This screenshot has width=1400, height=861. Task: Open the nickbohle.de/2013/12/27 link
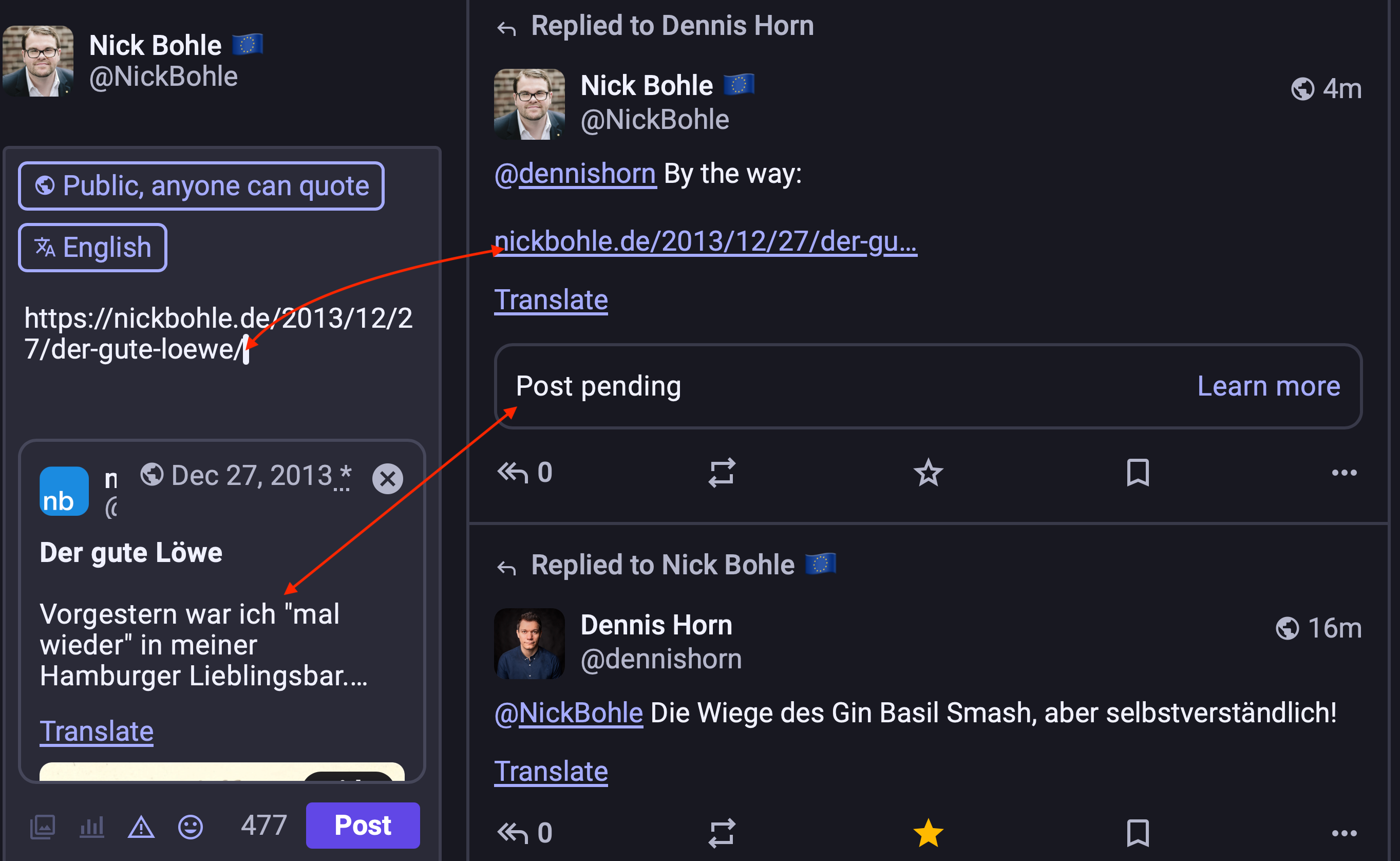pyautogui.click(x=706, y=241)
